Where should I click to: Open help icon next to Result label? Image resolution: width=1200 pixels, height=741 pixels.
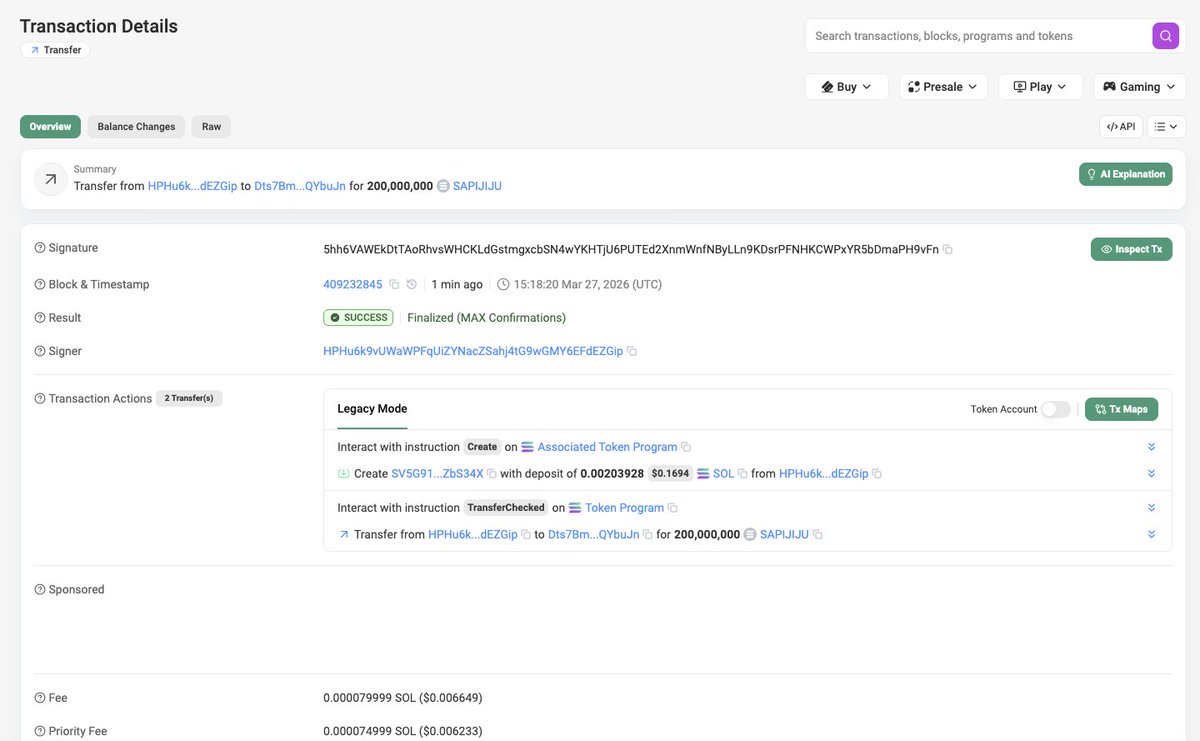(40, 318)
